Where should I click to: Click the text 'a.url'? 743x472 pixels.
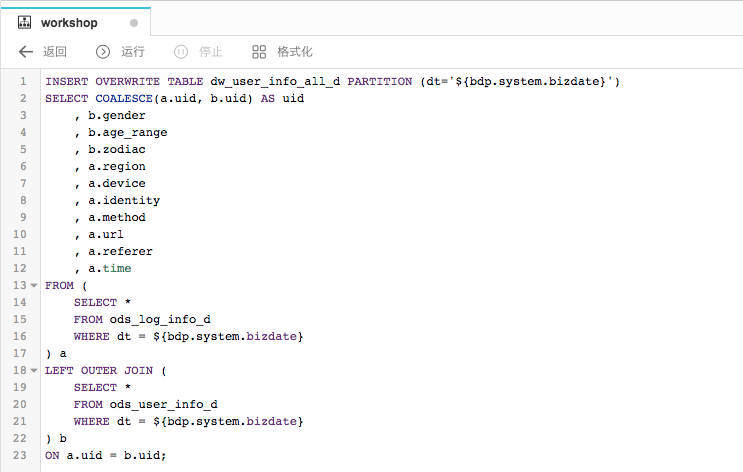point(106,235)
